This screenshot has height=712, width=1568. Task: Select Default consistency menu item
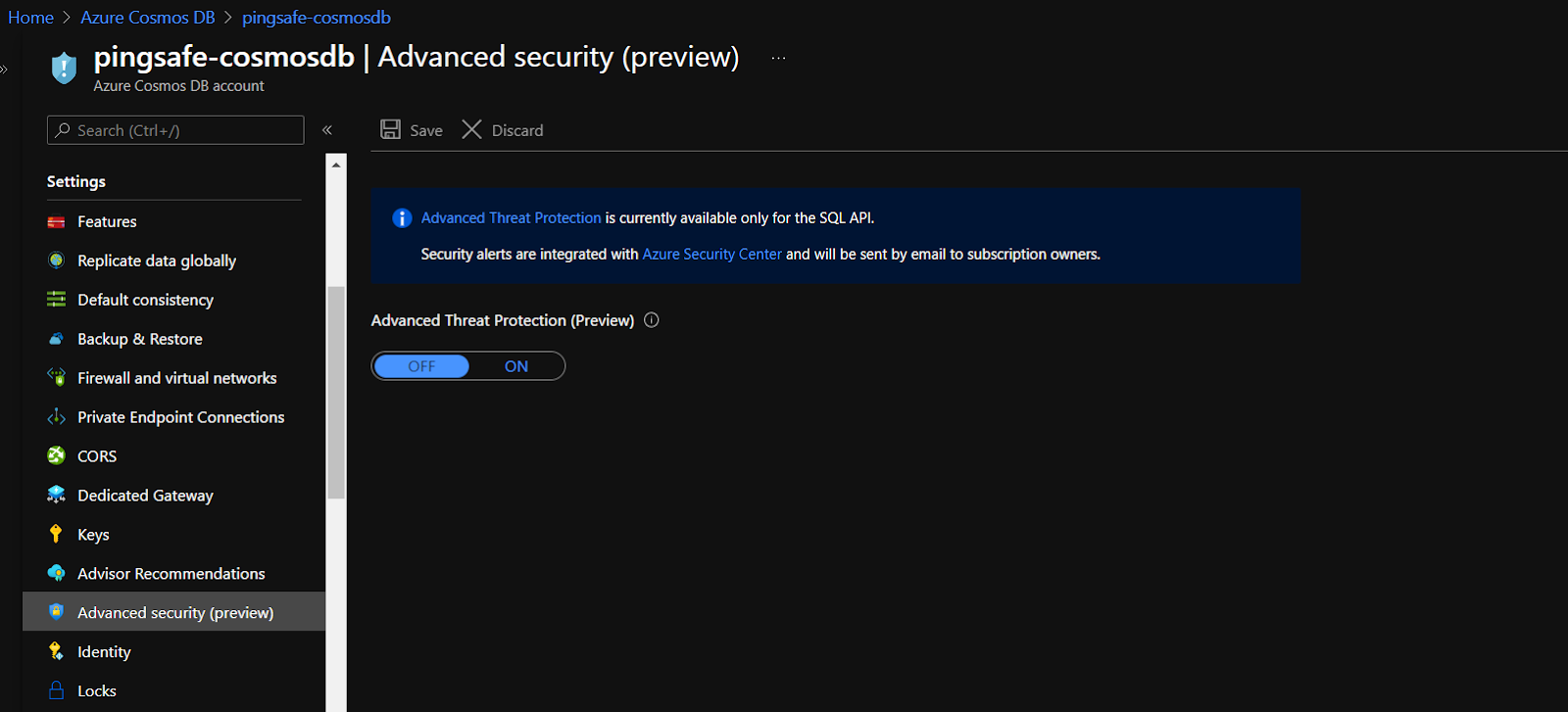(145, 300)
